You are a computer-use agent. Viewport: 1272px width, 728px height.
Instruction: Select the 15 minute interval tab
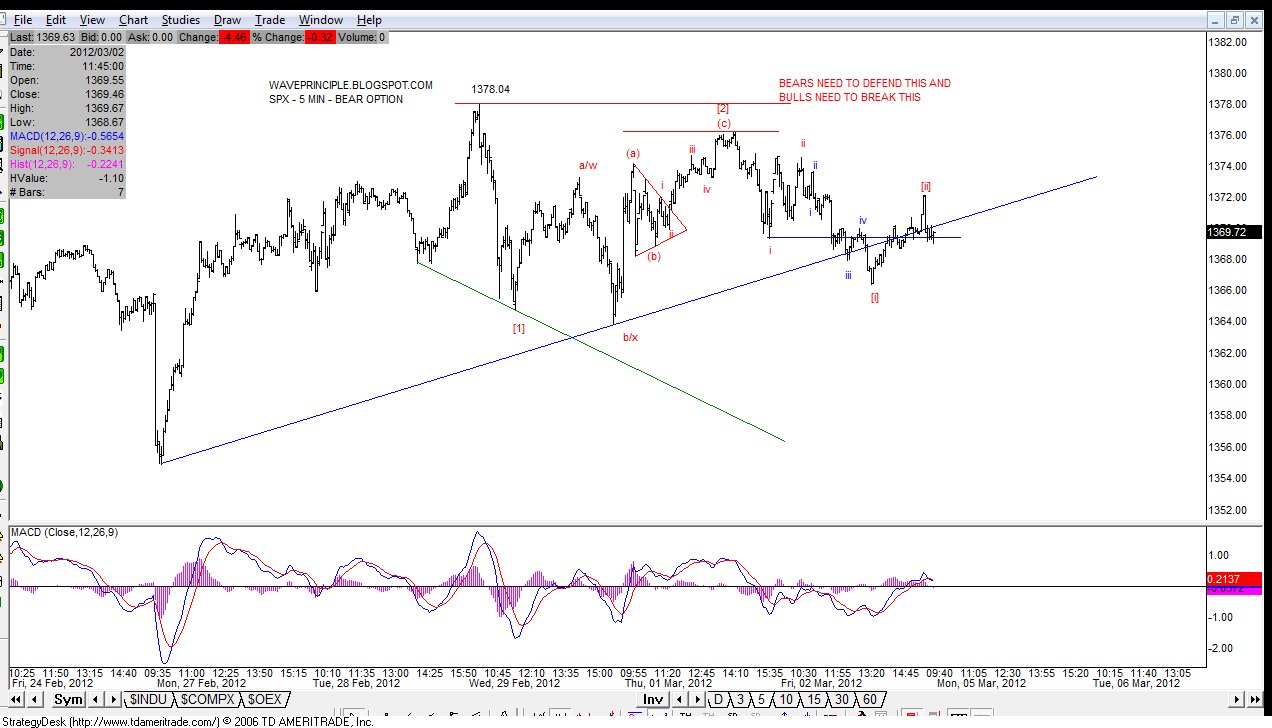click(x=814, y=699)
